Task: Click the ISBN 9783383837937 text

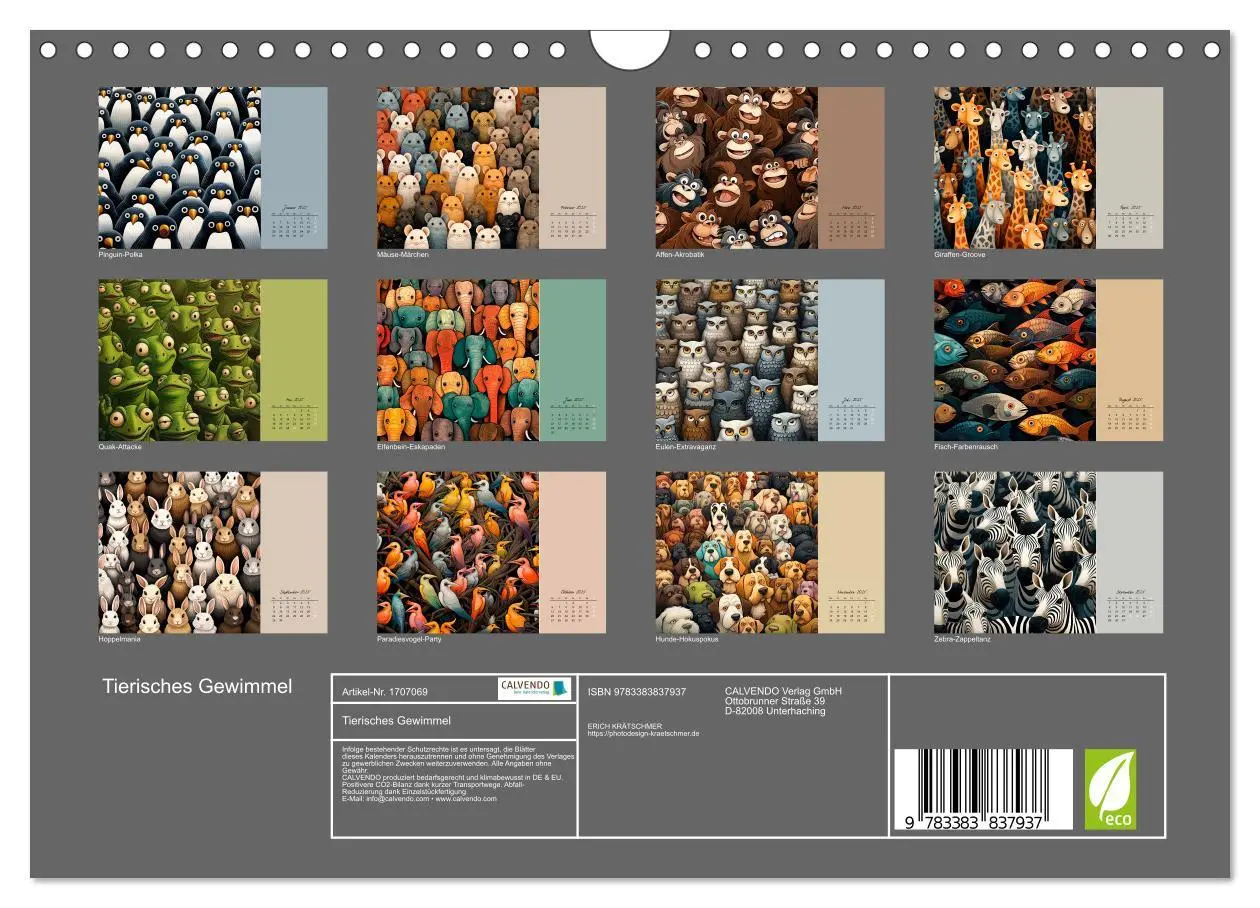Action: (x=637, y=691)
